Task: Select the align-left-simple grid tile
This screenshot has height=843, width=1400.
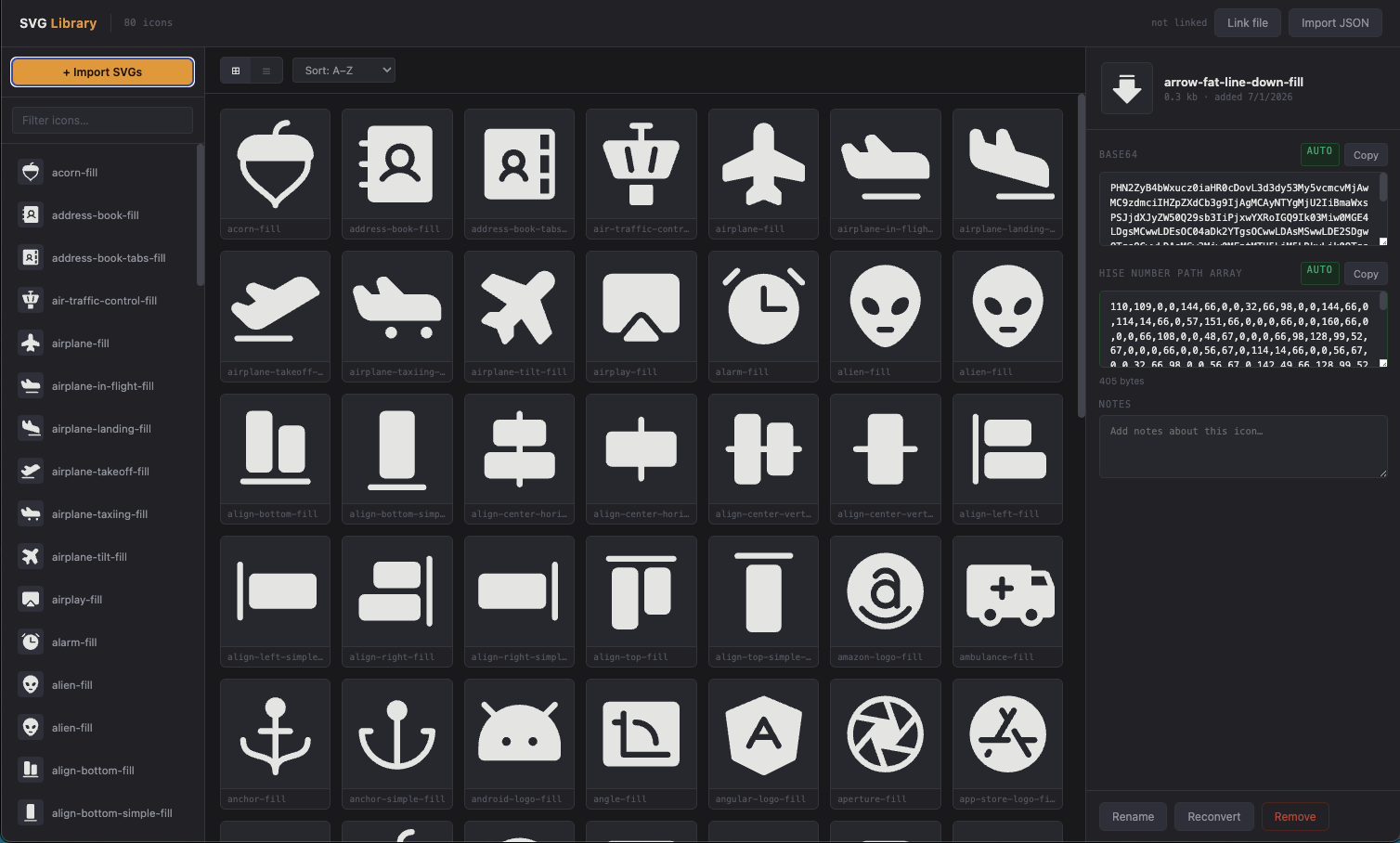Action: coord(275,602)
